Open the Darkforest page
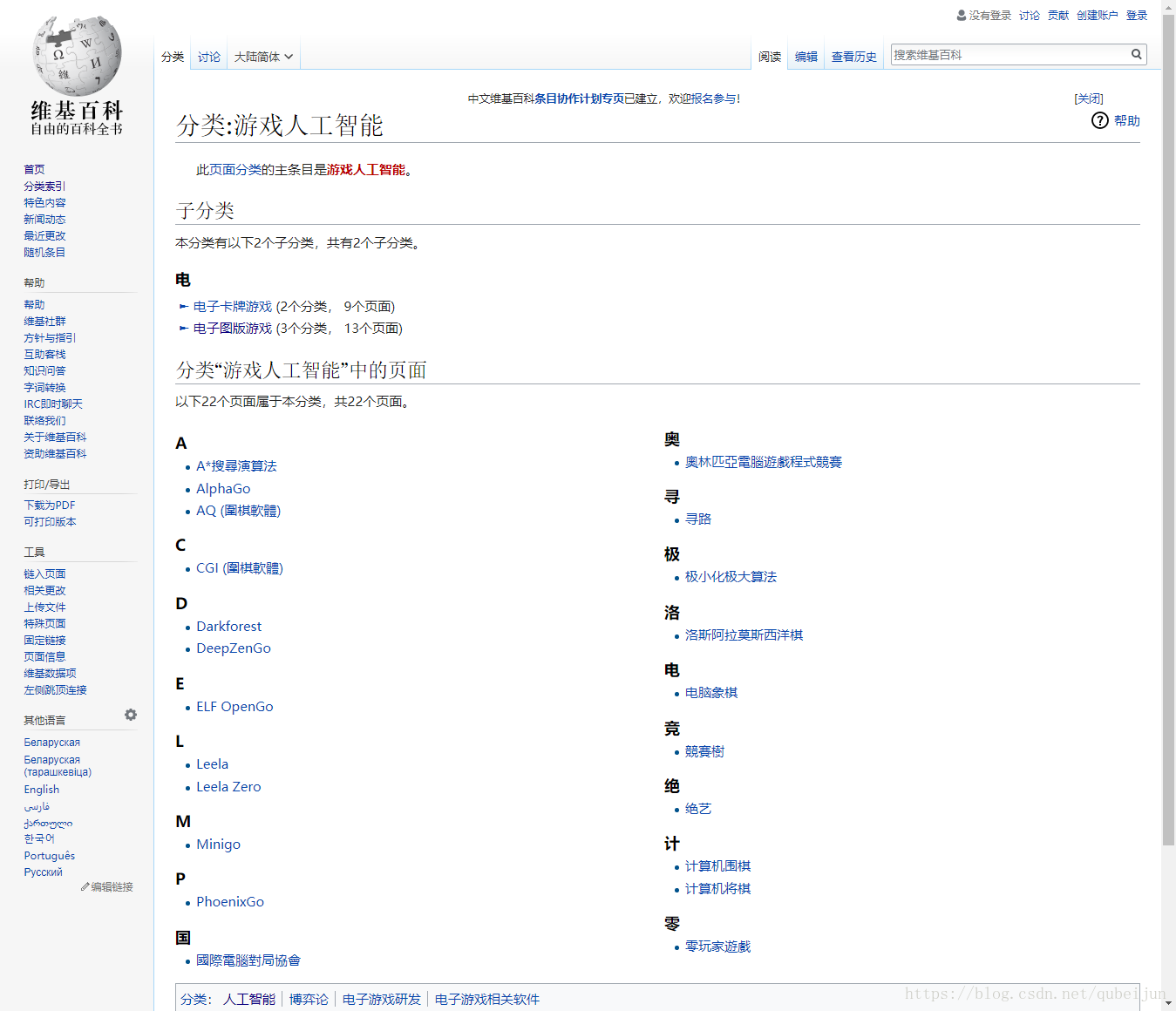 tap(228, 627)
